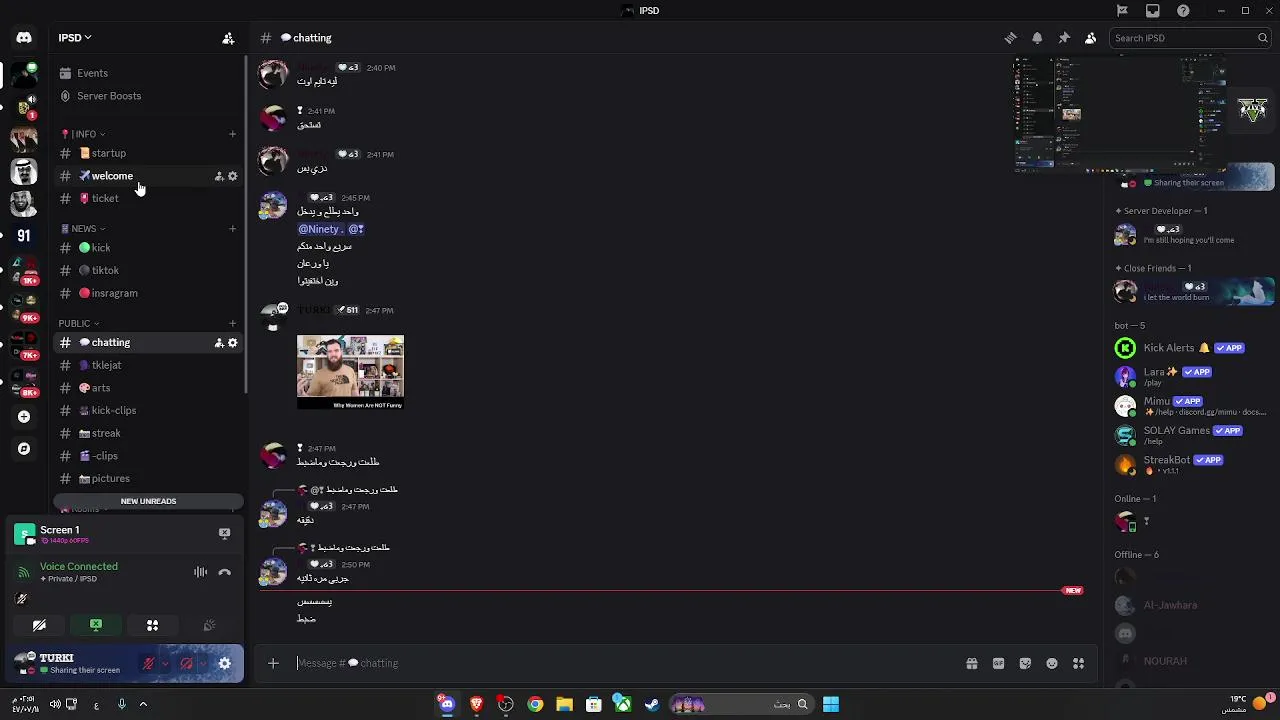The width and height of the screenshot is (1280, 720).
Task: Click the Voice Connected status text
Action: (79, 566)
